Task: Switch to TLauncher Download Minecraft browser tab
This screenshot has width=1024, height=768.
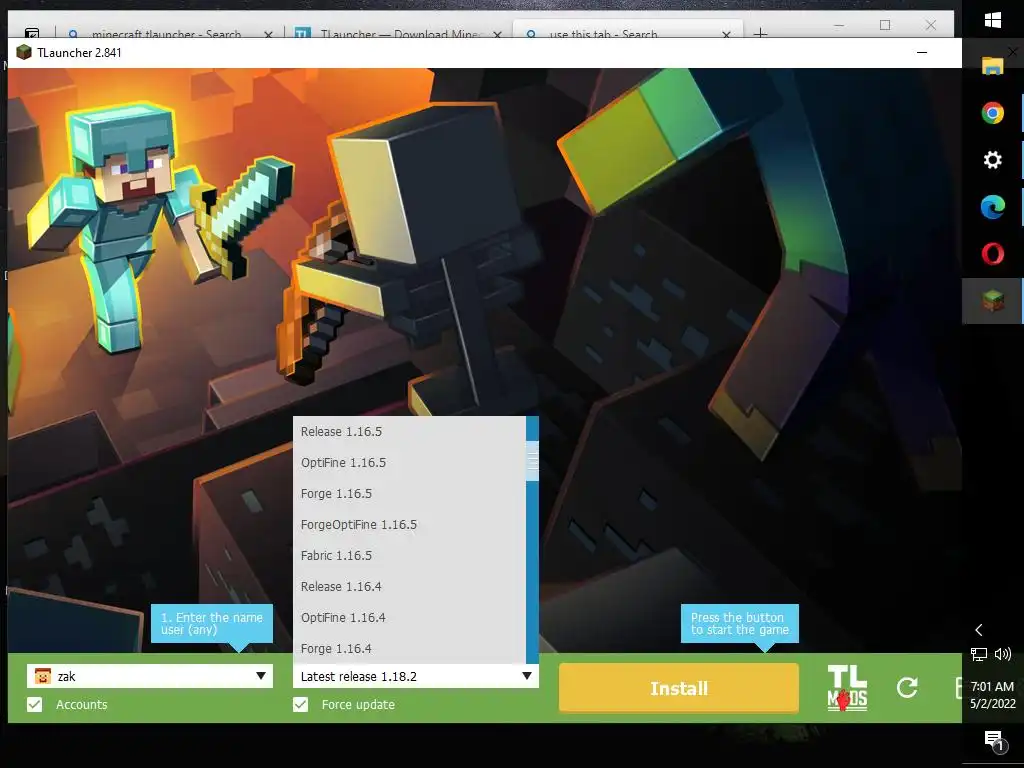Action: pyautogui.click(x=399, y=31)
